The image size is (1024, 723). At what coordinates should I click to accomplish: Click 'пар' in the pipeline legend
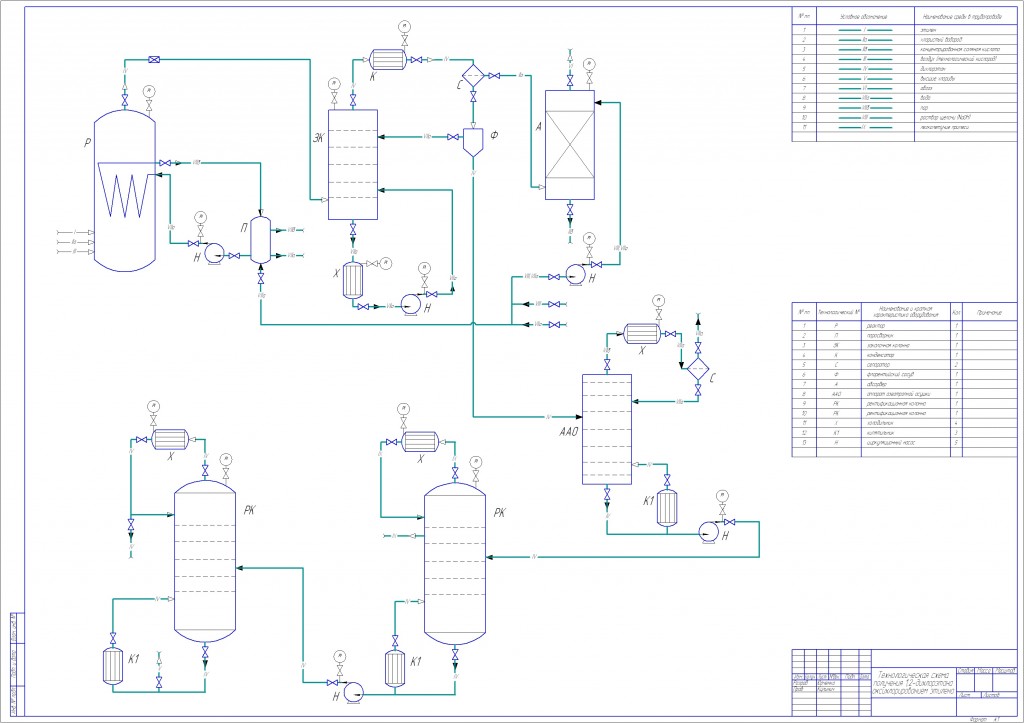click(924, 108)
